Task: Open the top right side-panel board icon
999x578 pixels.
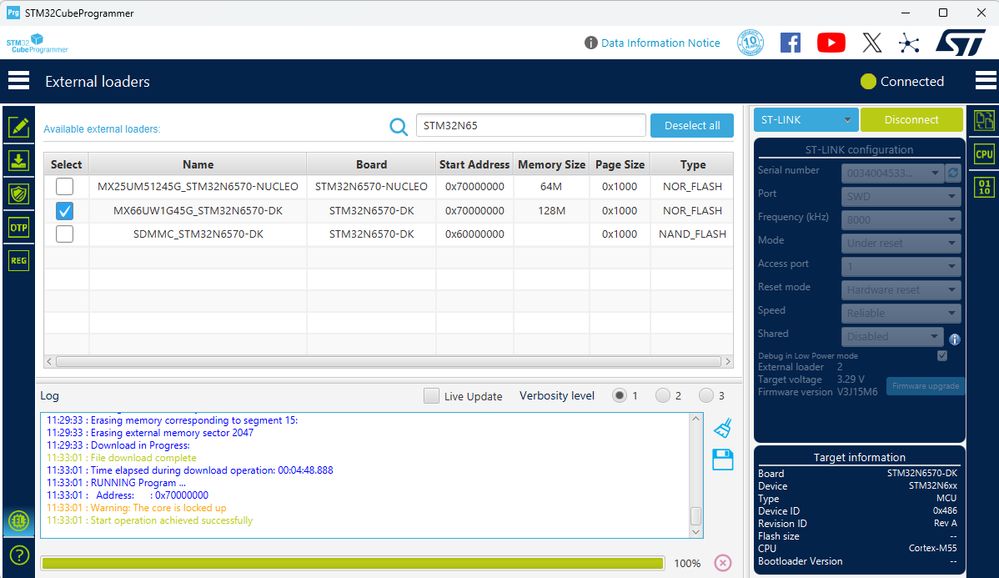Action: click(x=984, y=120)
